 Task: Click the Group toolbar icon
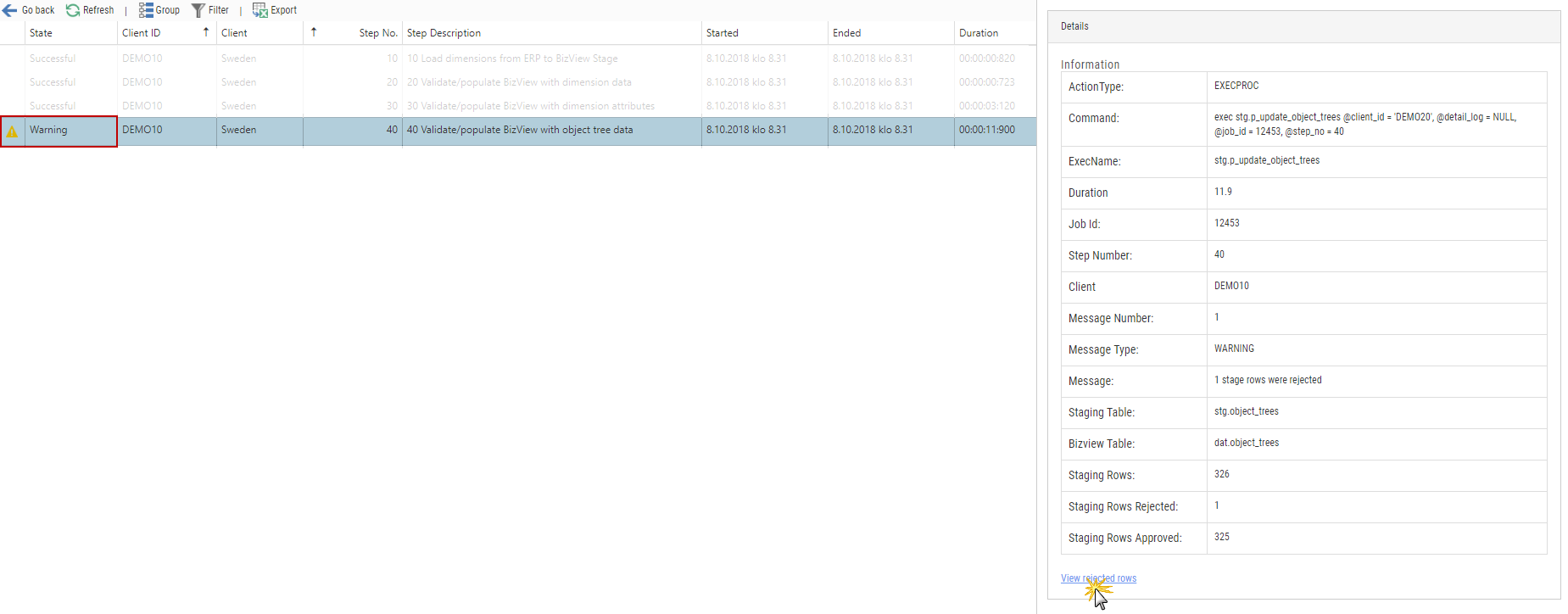[x=146, y=10]
